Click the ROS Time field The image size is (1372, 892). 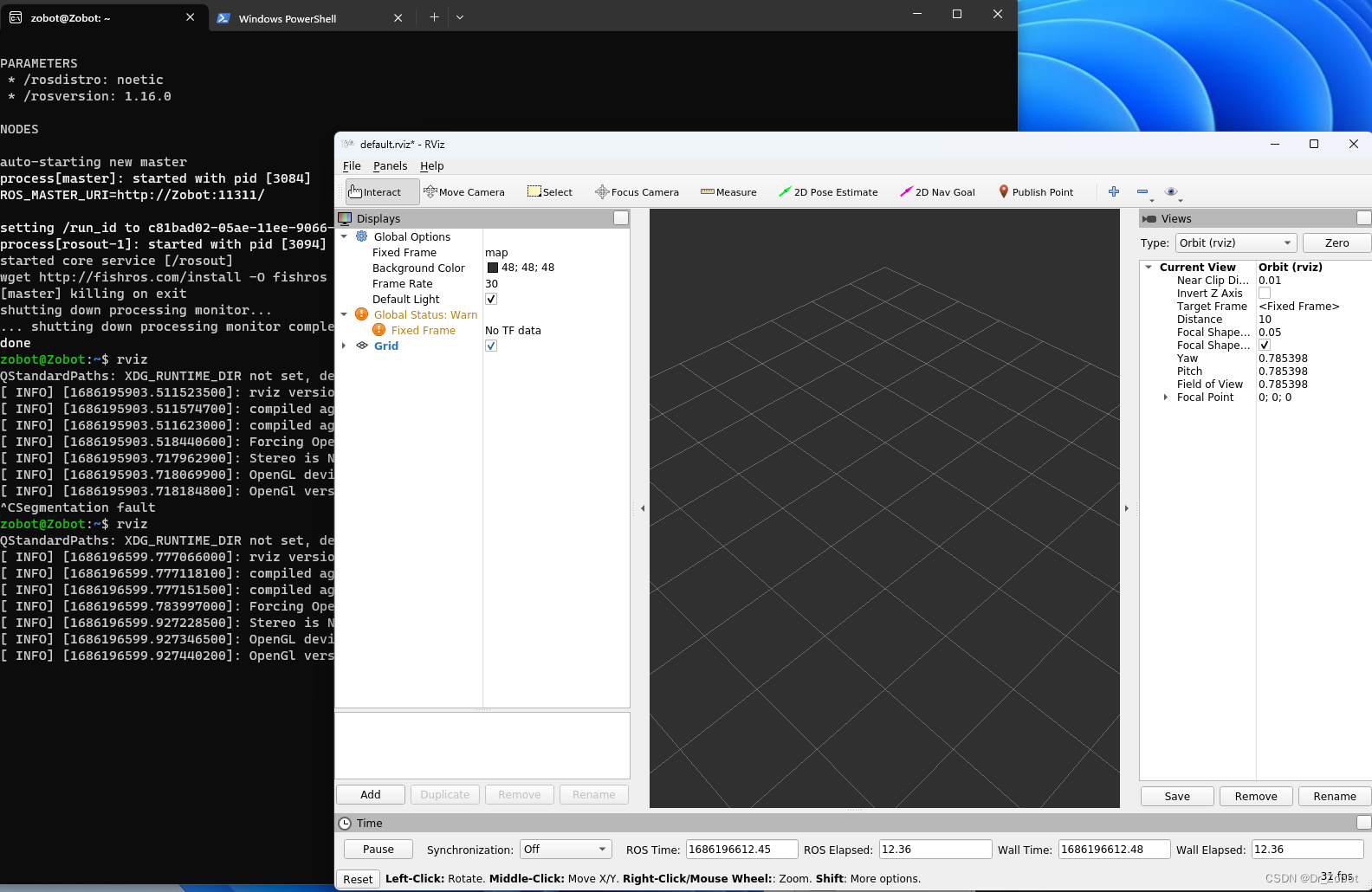pos(741,850)
